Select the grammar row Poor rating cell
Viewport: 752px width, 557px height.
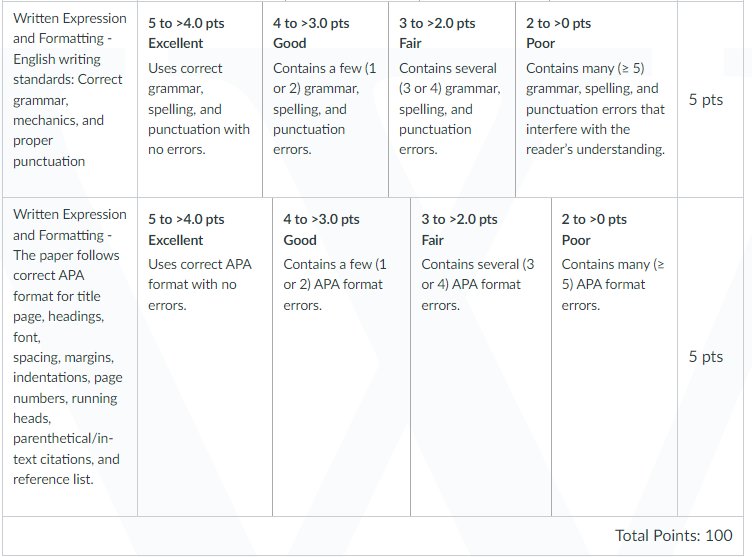(x=596, y=99)
